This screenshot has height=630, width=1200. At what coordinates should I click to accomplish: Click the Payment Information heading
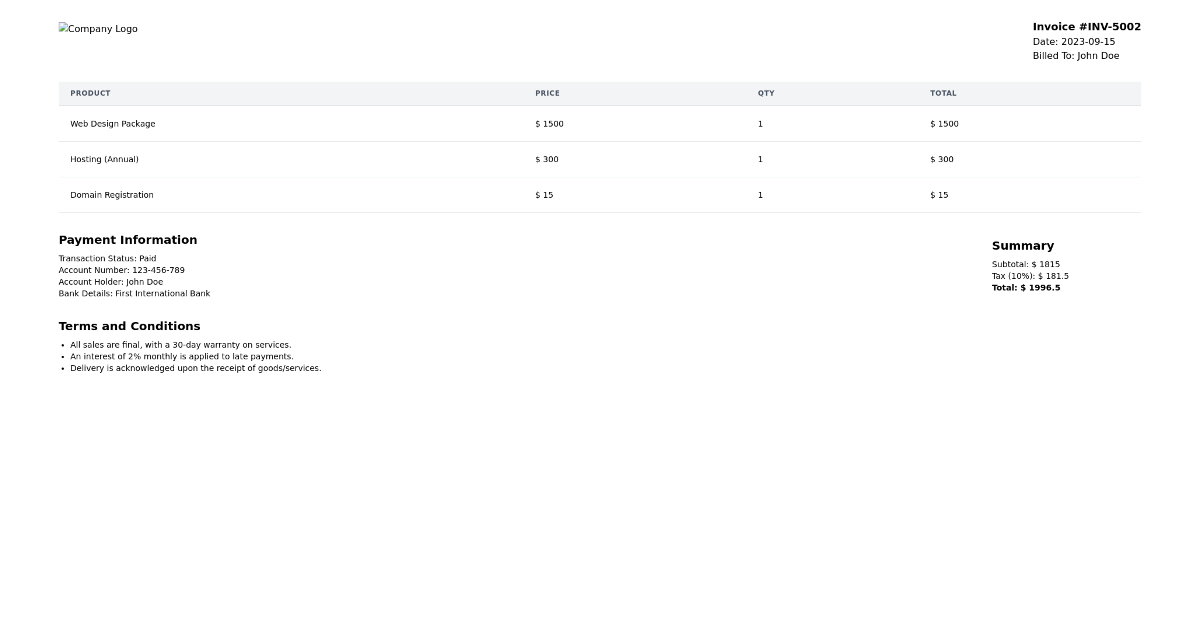click(x=128, y=240)
